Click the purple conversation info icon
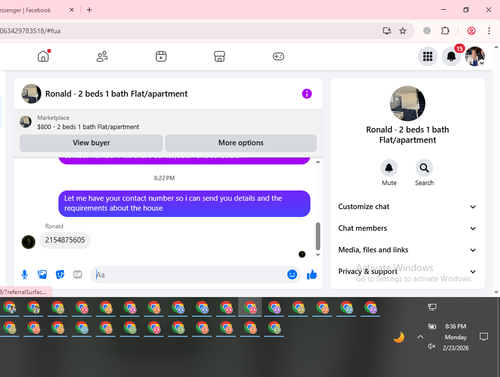 tap(307, 94)
